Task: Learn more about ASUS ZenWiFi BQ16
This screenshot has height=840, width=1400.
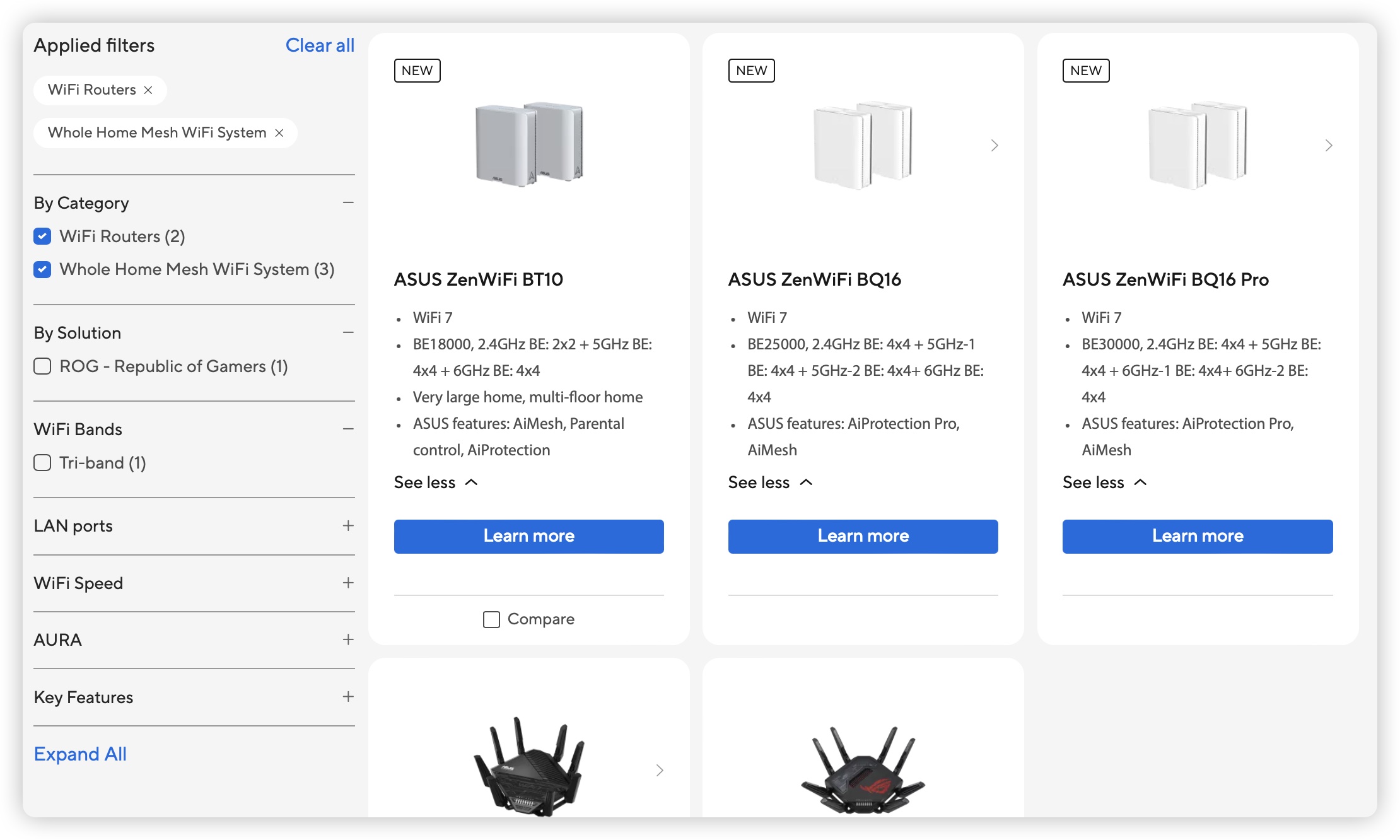Action: 863,537
